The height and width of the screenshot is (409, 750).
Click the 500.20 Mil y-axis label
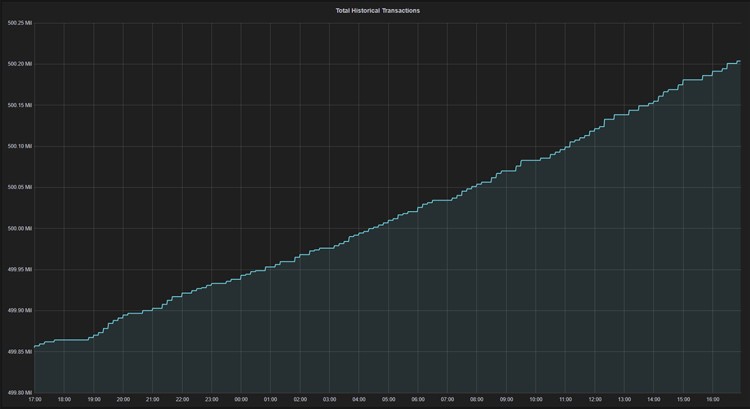point(19,64)
